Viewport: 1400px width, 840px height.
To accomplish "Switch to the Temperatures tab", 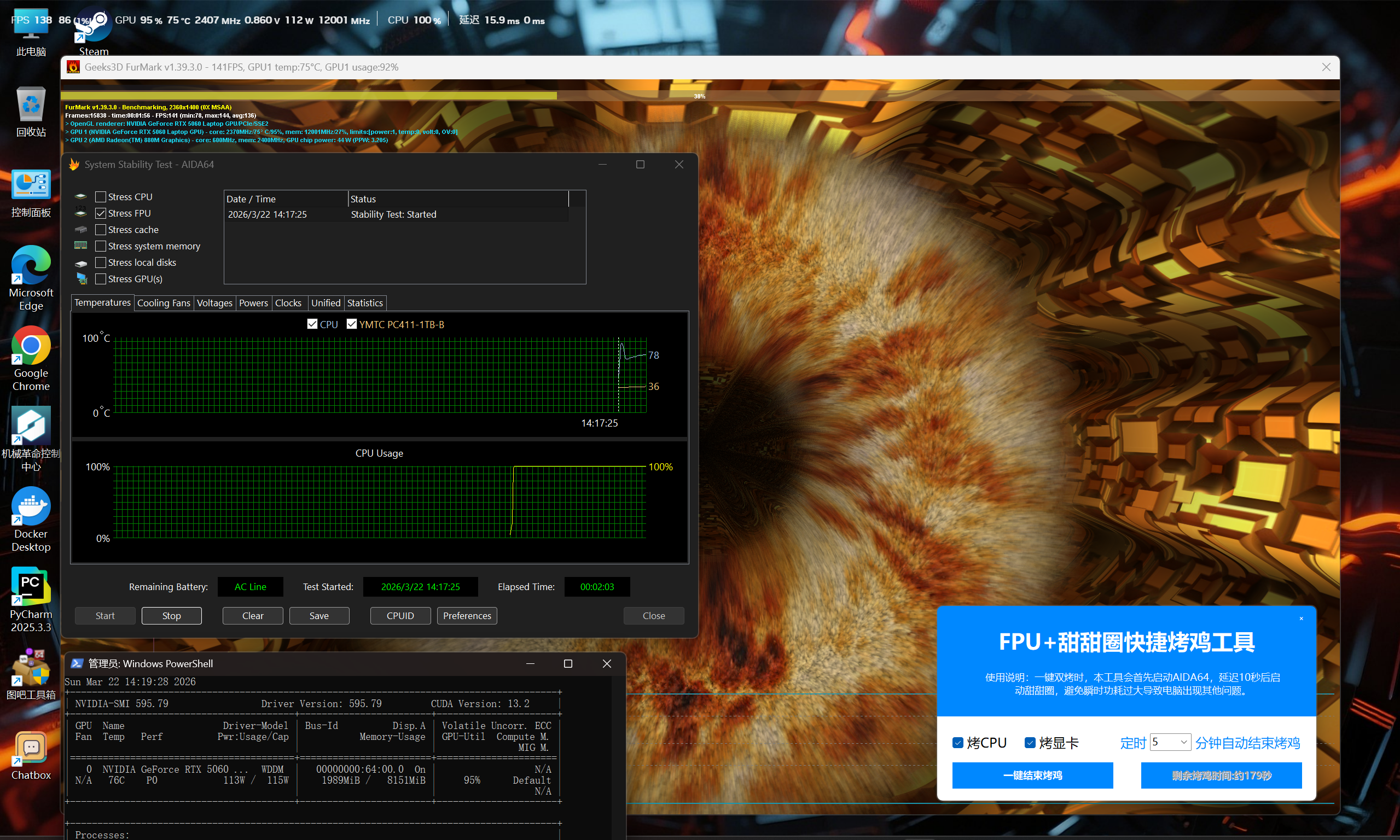I will 102,303.
